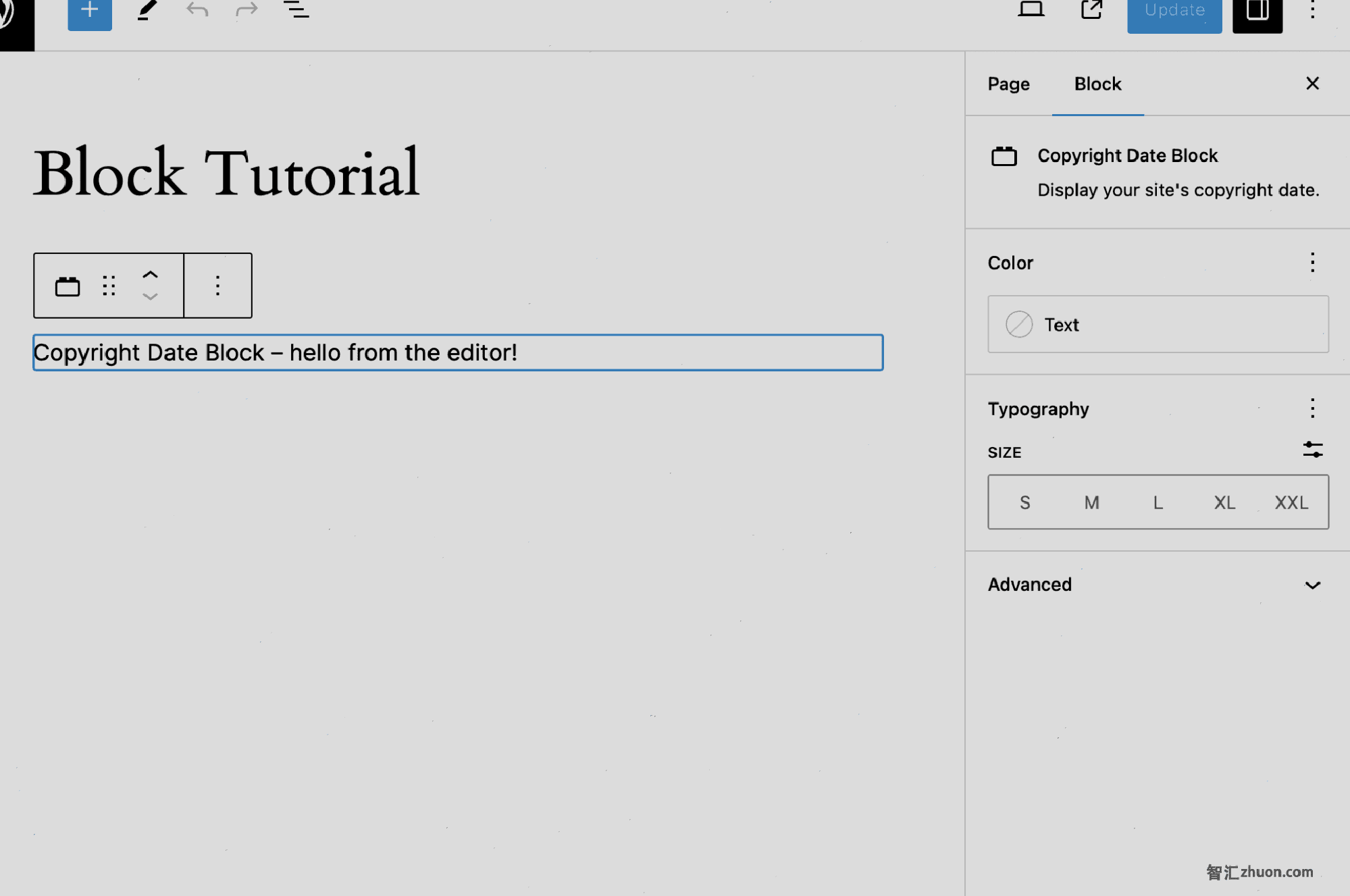Click the Color panel heading

pos(1010,263)
